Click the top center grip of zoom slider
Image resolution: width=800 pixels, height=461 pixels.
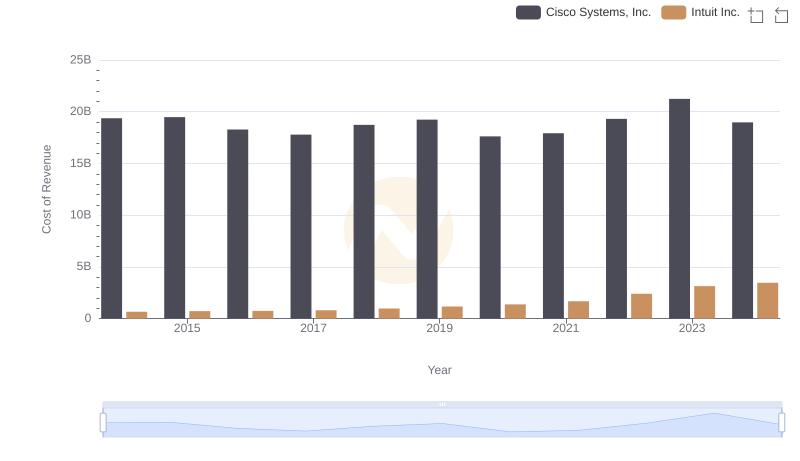pos(442,404)
